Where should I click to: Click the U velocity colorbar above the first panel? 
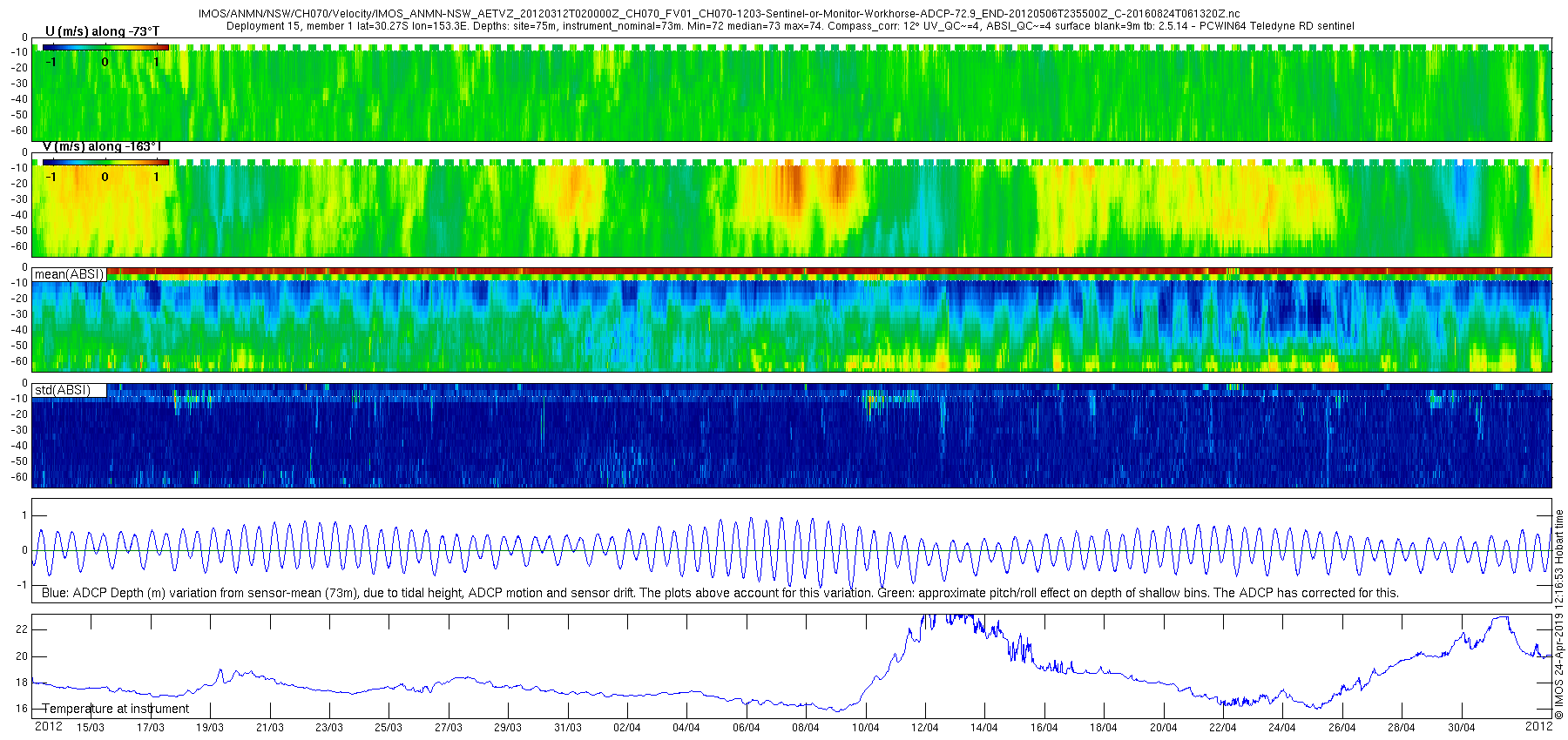point(105,47)
